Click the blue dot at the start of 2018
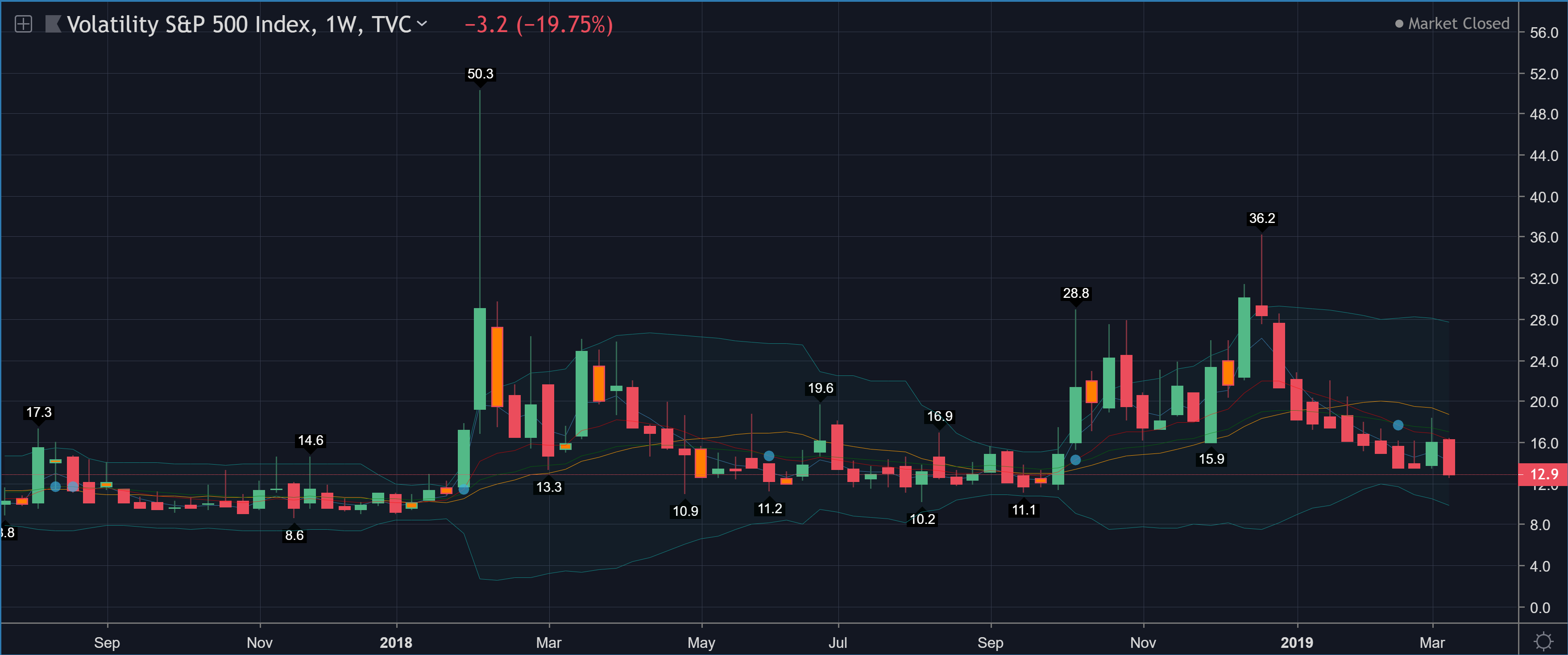 tap(464, 489)
